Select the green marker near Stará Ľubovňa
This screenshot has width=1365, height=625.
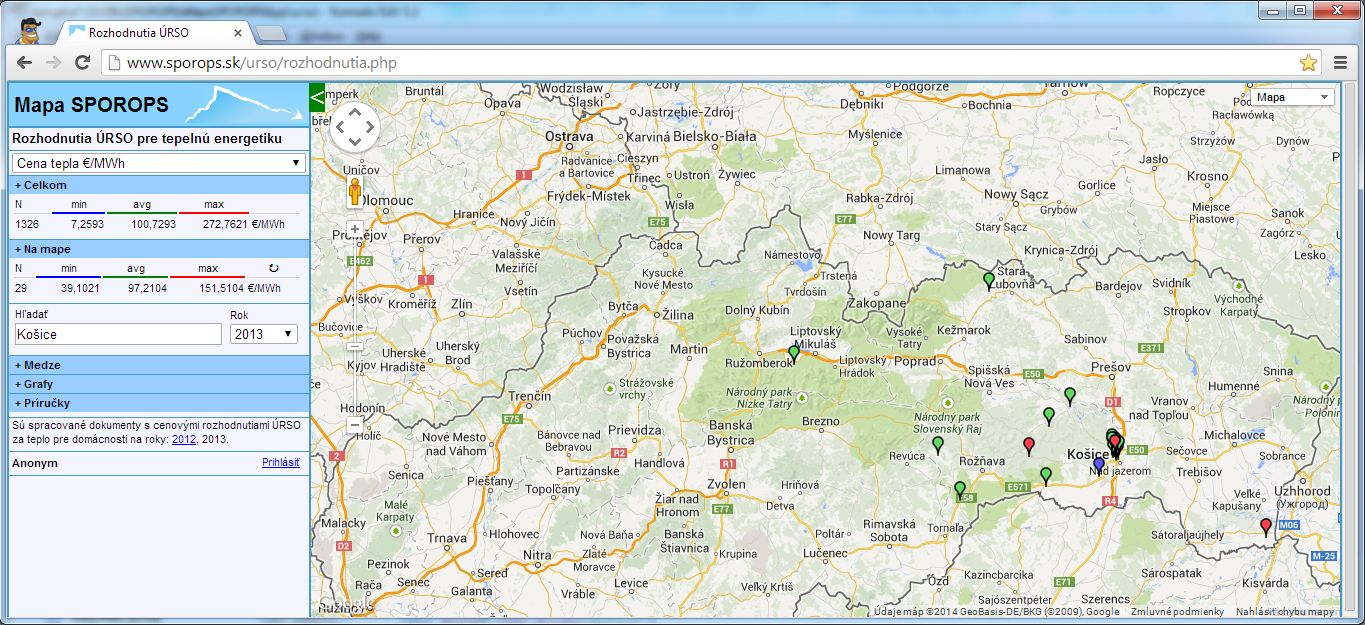(989, 280)
